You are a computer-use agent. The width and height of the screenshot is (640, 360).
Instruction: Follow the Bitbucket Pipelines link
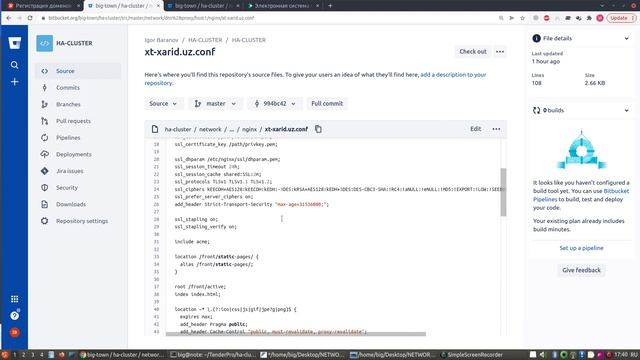point(581,195)
